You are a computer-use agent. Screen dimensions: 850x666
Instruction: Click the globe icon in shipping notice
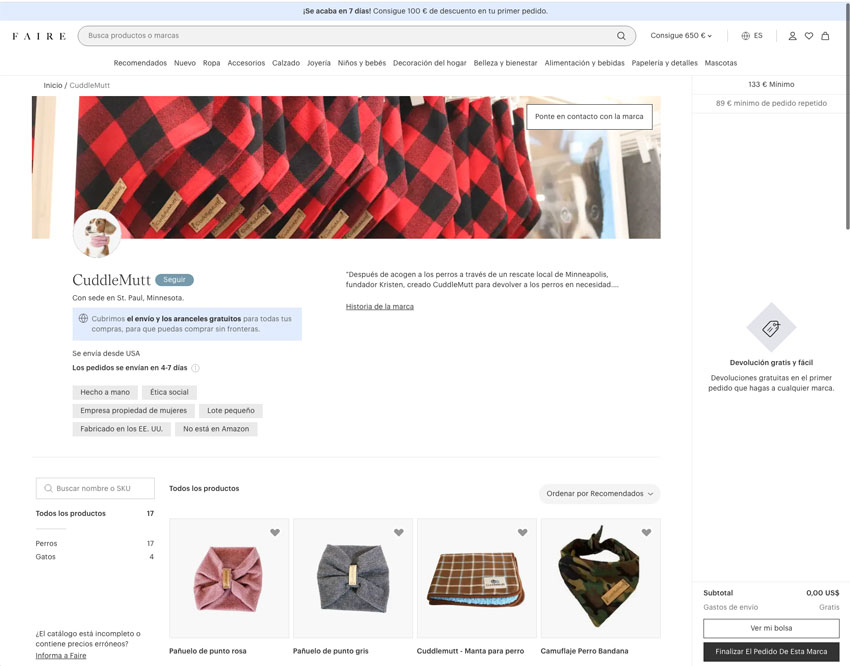(x=83, y=319)
